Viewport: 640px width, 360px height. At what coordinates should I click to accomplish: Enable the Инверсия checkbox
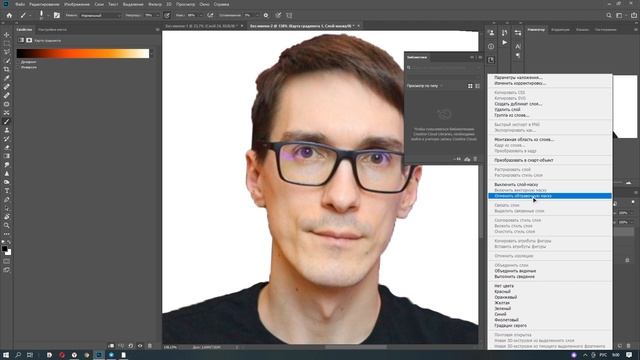point(19,67)
